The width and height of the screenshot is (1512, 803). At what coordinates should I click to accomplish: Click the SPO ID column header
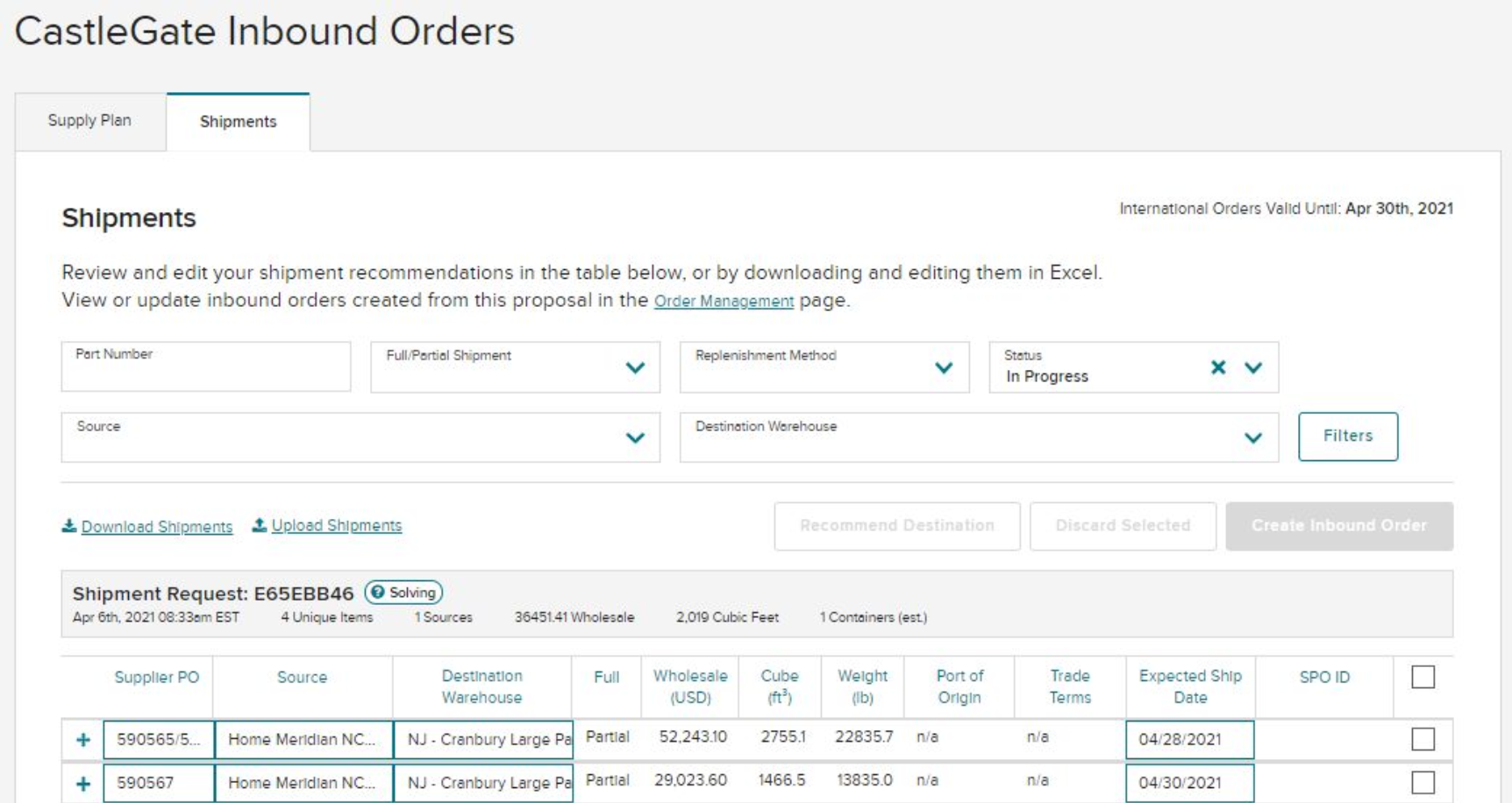(x=1324, y=678)
